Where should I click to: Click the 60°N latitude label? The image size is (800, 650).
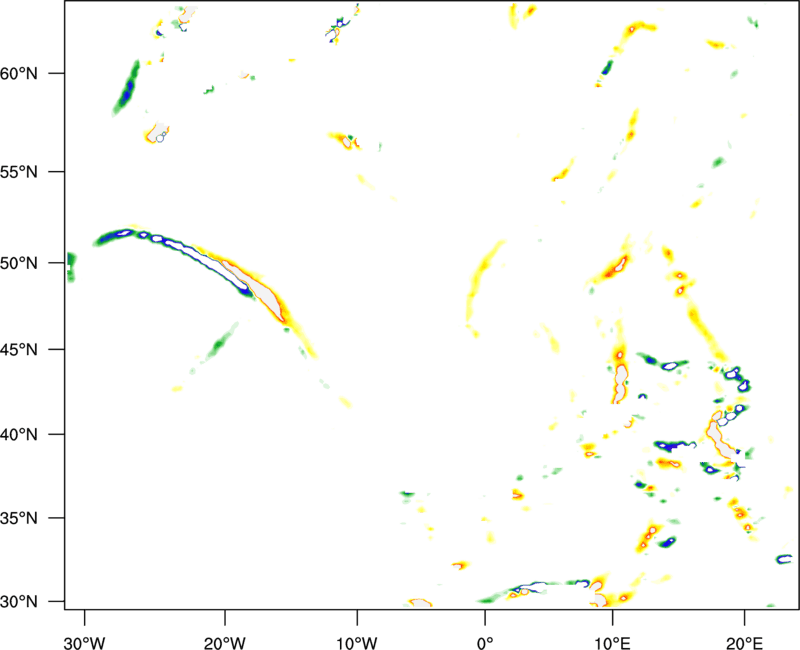[19, 74]
